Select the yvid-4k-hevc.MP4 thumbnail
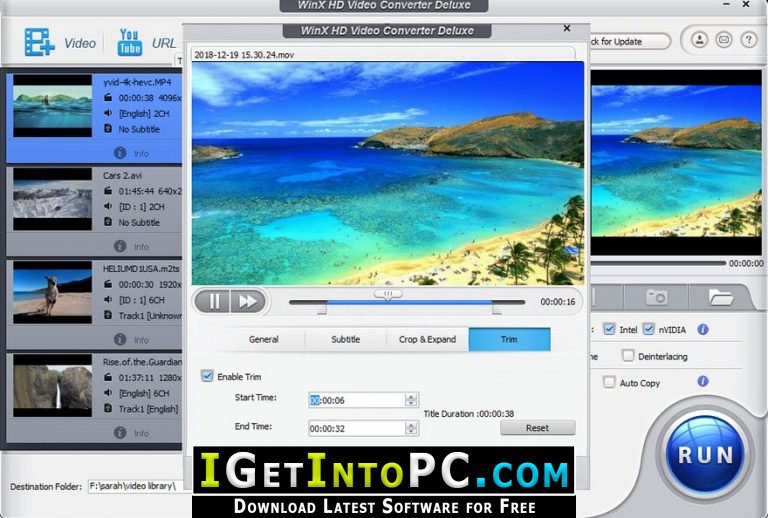The width and height of the screenshot is (768, 518). 52,106
